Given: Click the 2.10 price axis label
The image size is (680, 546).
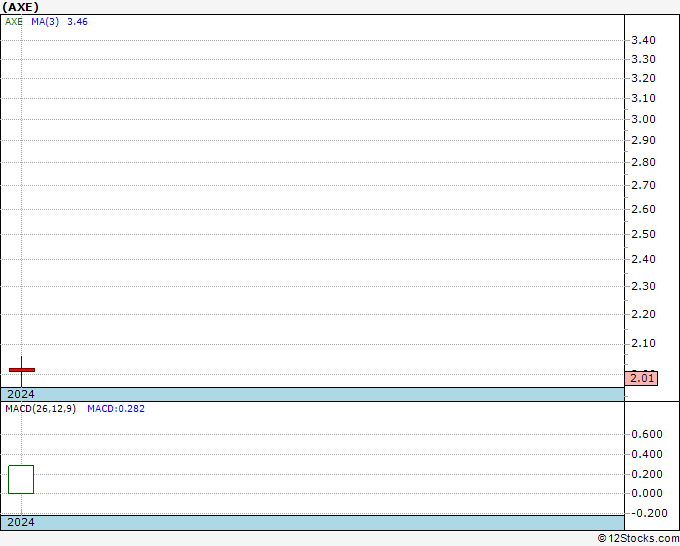Looking at the screenshot, I should tap(643, 343).
